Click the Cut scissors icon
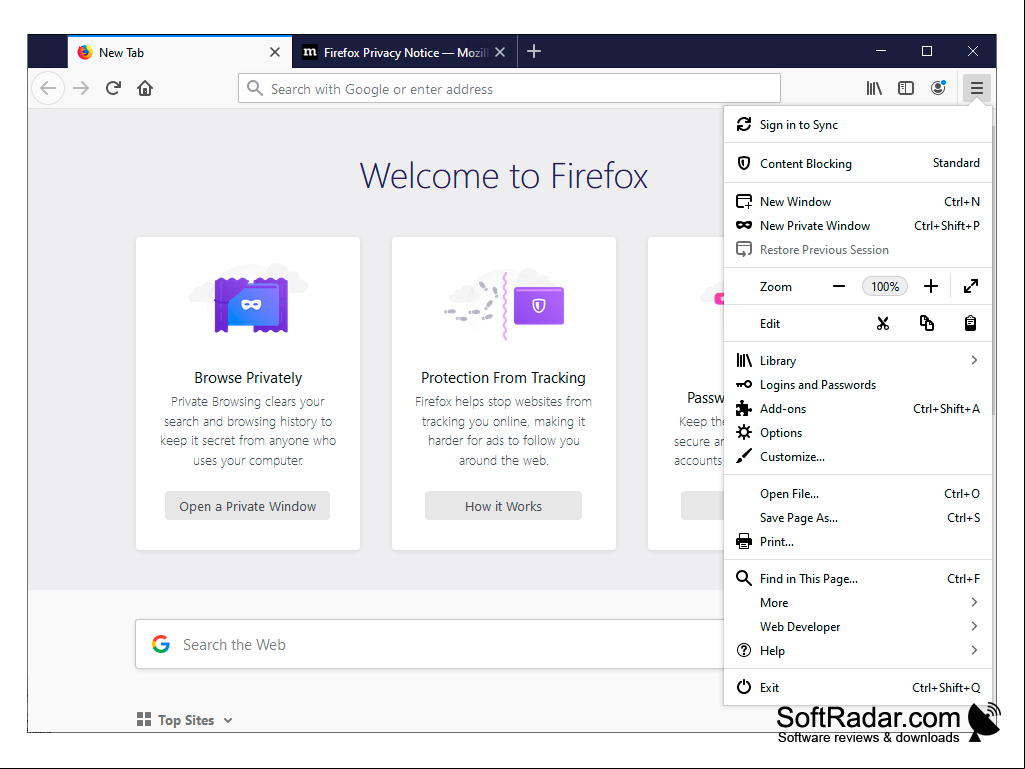The image size is (1025, 769). click(x=883, y=324)
